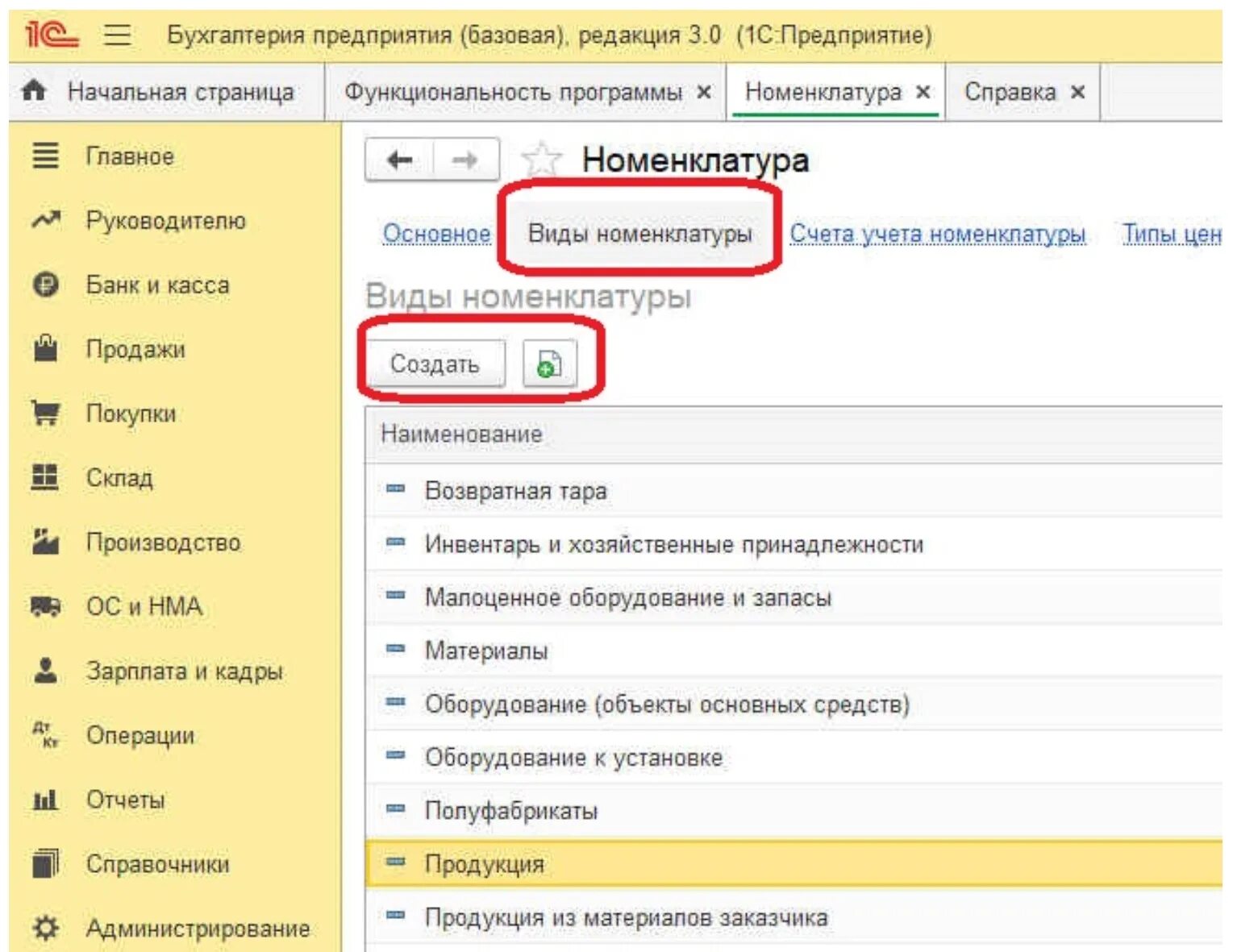Select Оборудование (объекты основных средств) row
This screenshot has width=1233, height=952.
(x=794, y=704)
